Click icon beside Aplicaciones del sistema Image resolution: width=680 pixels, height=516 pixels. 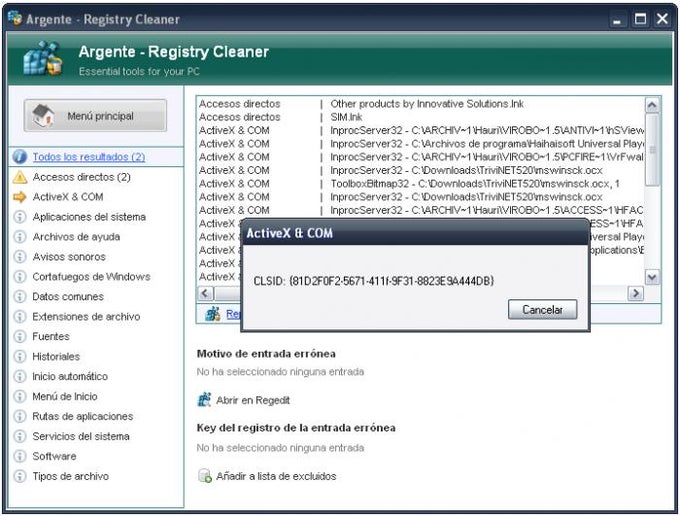pos(20,217)
